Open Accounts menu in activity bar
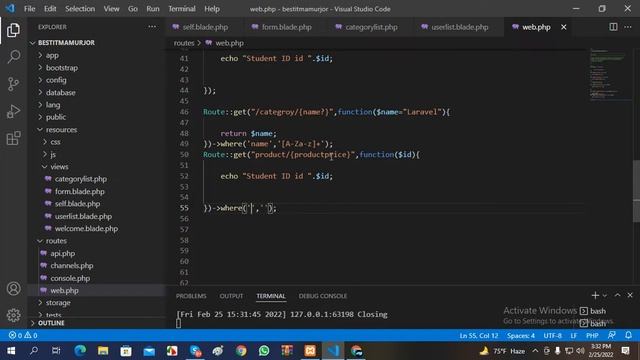 click(x=13, y=289)
